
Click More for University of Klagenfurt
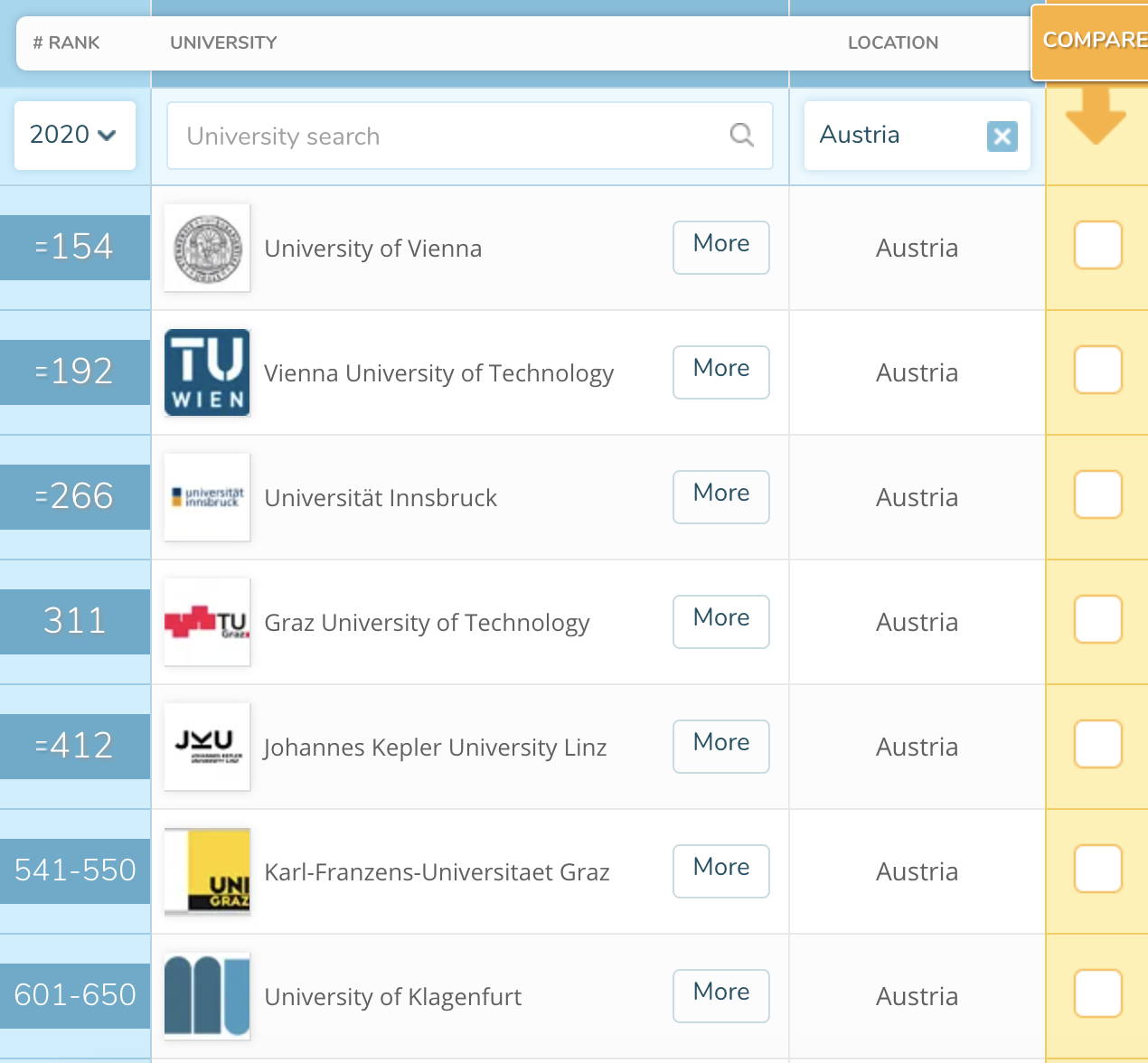(721, 995)
